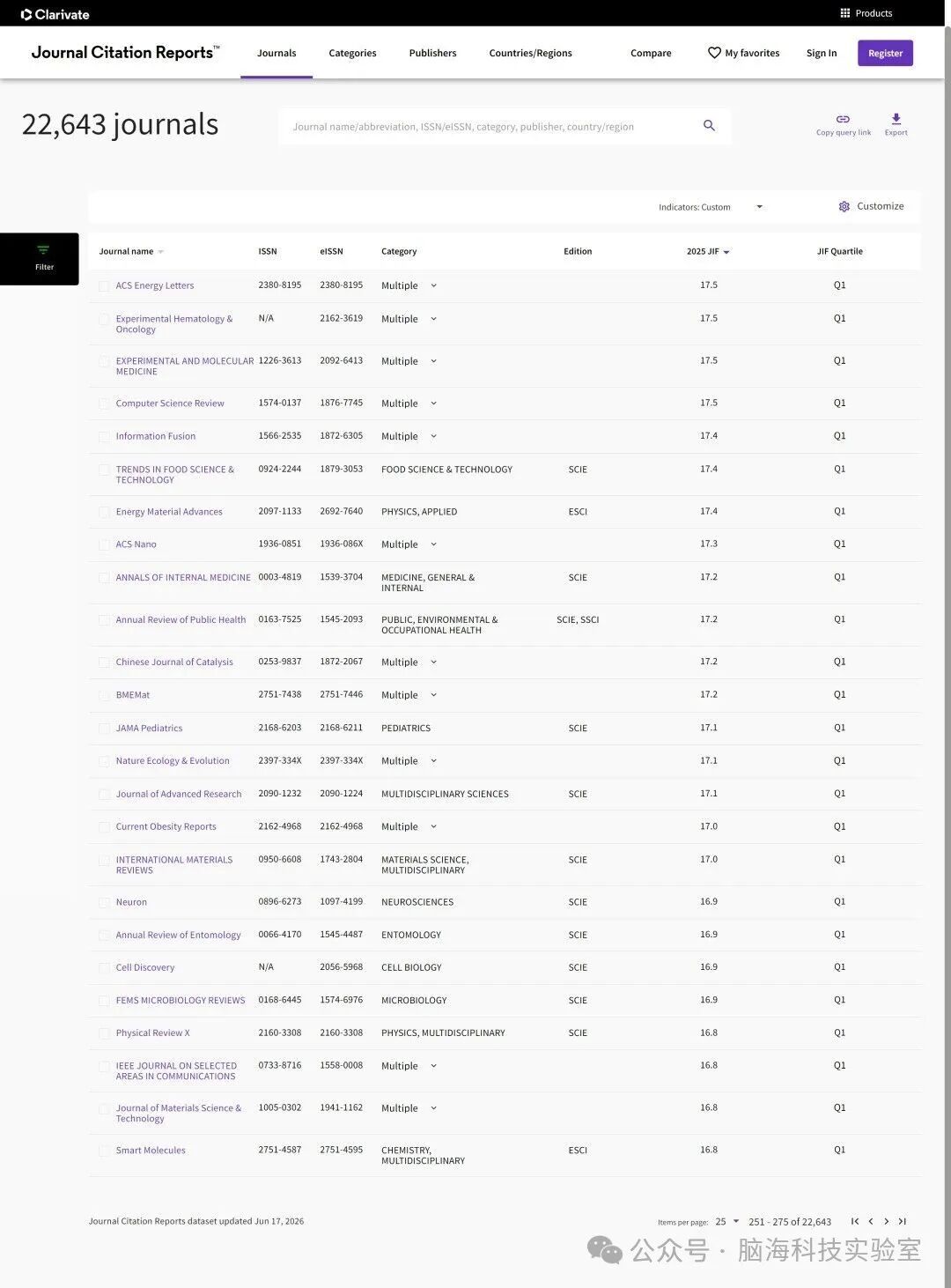Expand Multiple categories for Information Fusion

tap(433, 436)
